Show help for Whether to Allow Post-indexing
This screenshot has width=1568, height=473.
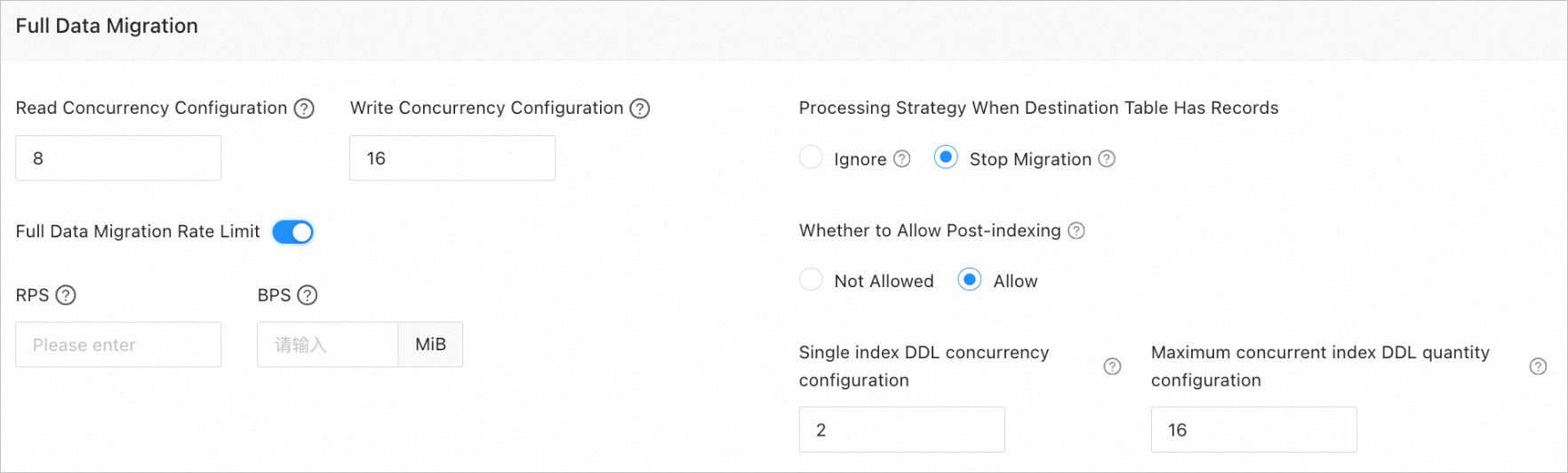click(1076, 231)
